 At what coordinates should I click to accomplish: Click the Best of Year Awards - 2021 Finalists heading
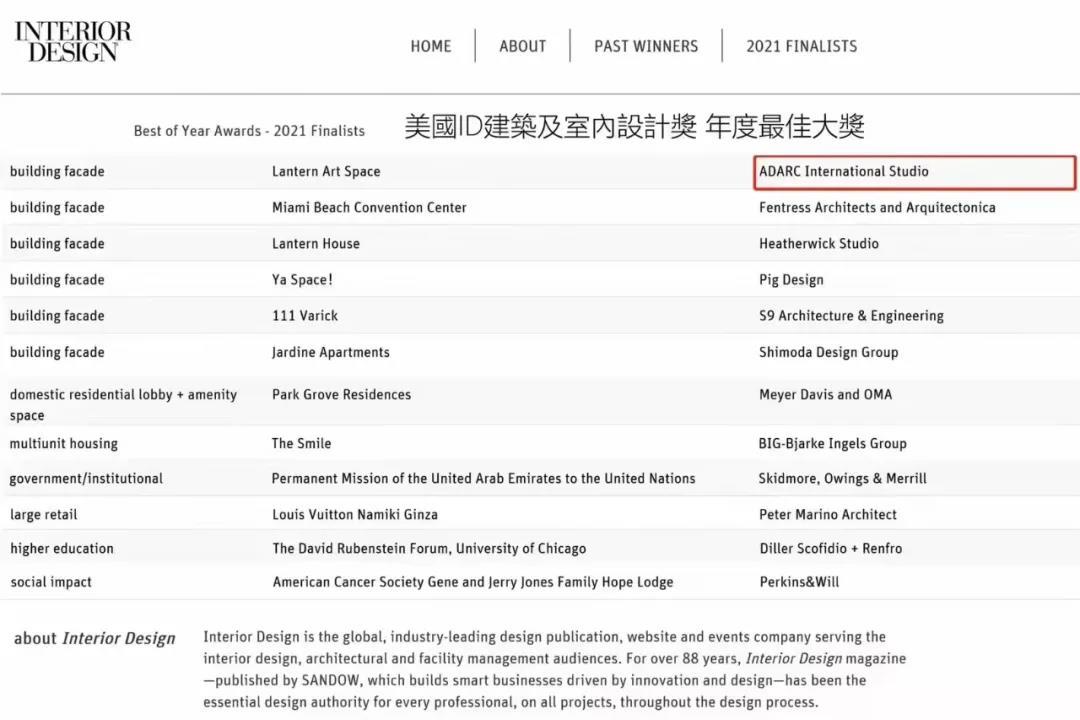[x=249, y=131]
